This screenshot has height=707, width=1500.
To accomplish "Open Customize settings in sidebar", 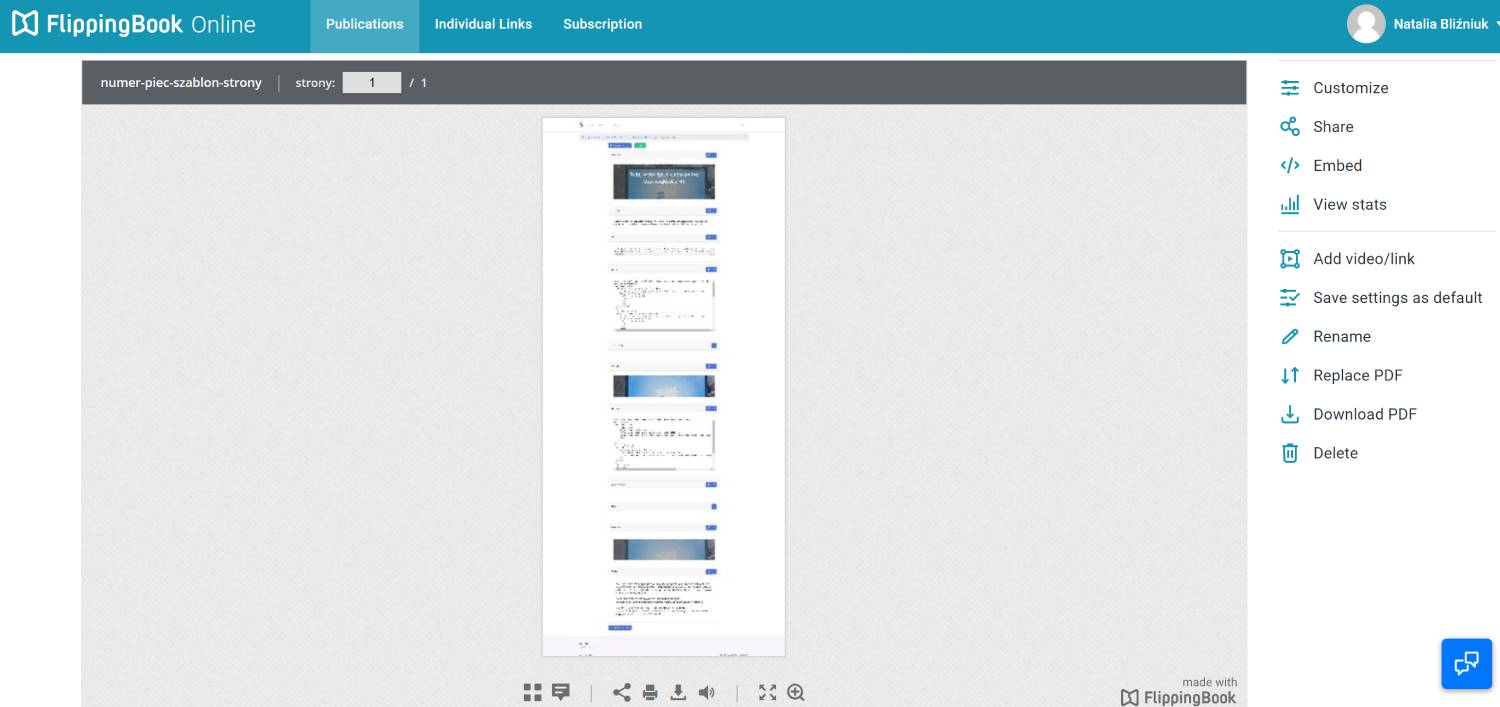I will (1350, 88).
